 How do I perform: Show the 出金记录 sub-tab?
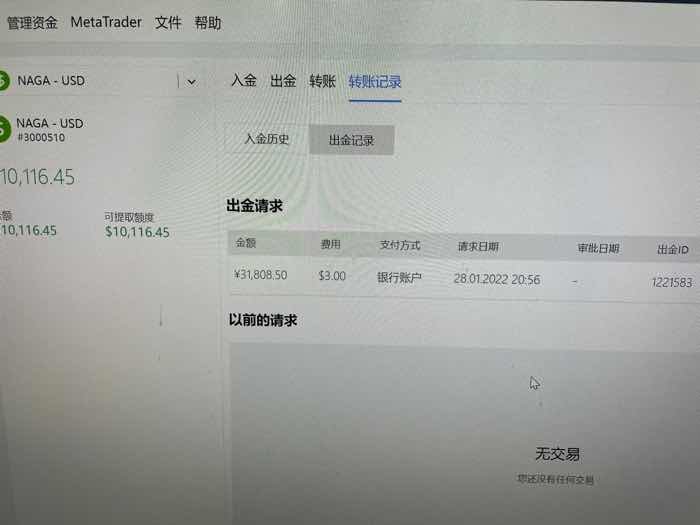coord(351,140)
